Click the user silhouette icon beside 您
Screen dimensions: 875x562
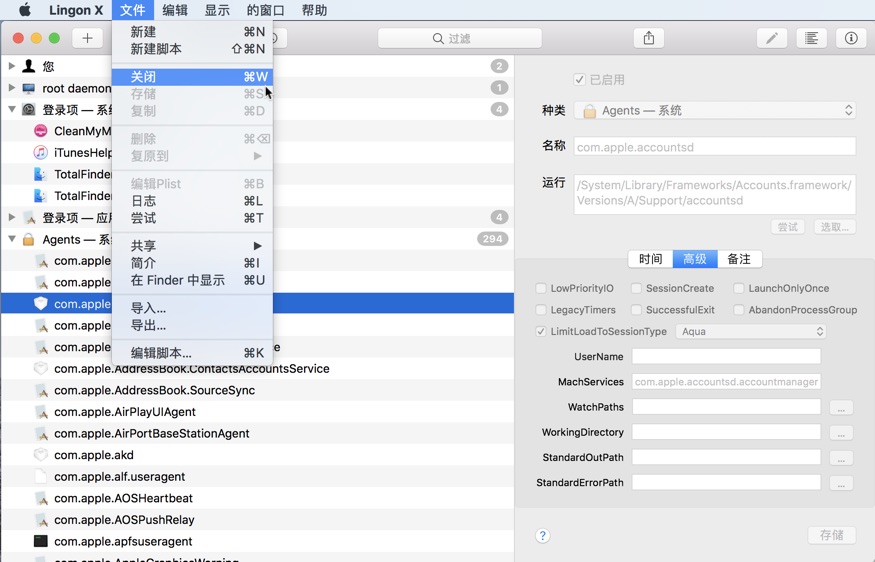(x=28, y=66)
